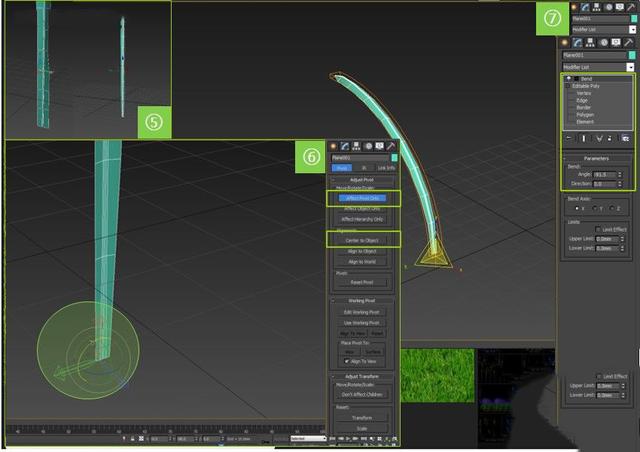Open Configure Modifier Sets icon below stack
The height and width of the screenshot is (452, 640).
pos(625,138)
